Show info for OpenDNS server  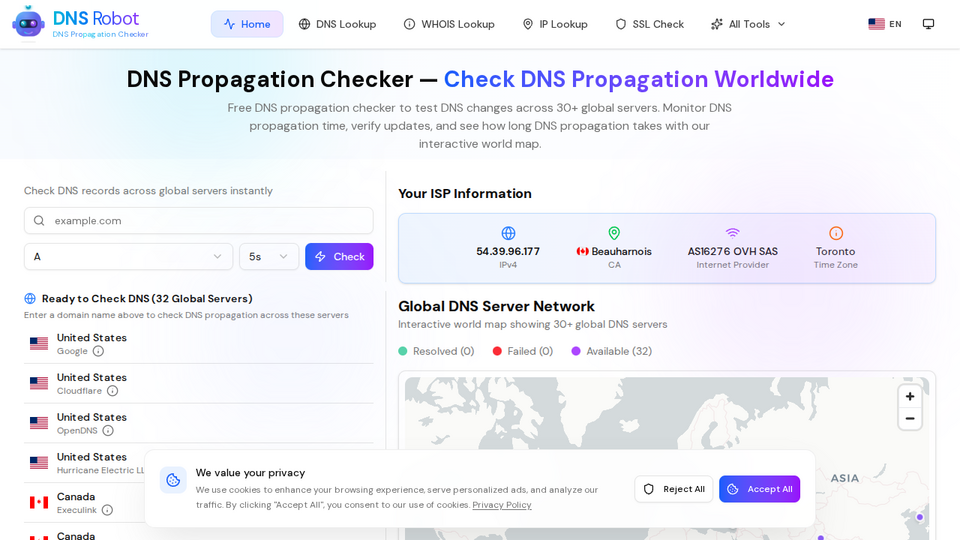click(x=108, y=431)
